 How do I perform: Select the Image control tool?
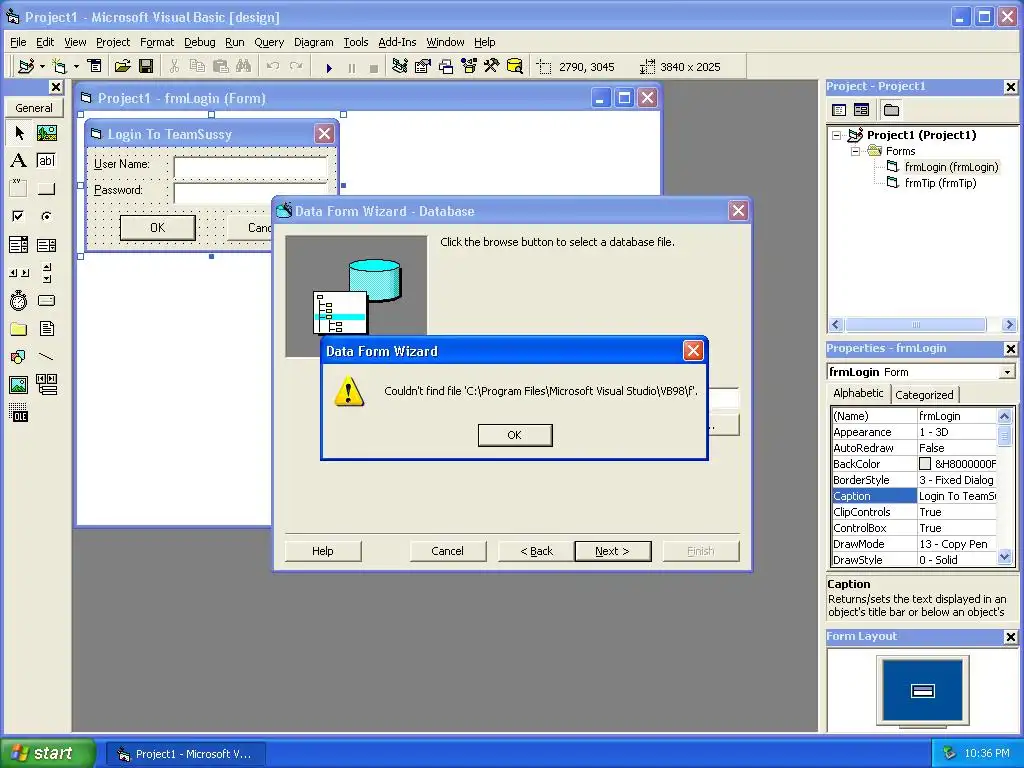pos(19,385)
